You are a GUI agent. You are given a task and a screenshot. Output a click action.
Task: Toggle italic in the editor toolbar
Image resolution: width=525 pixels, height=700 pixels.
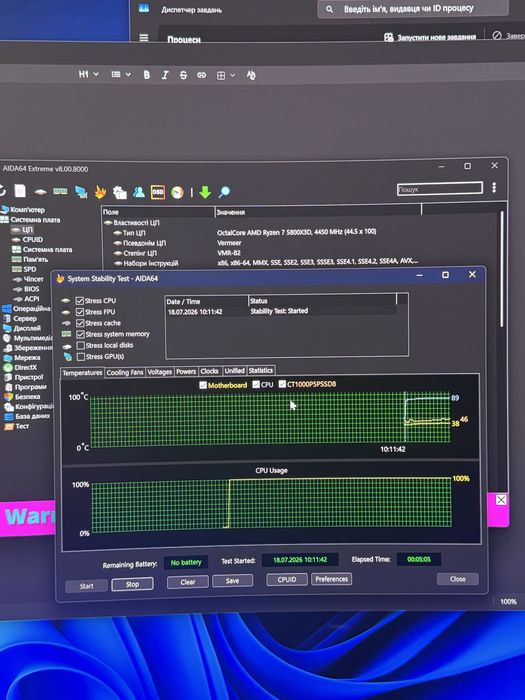(165, 75)
